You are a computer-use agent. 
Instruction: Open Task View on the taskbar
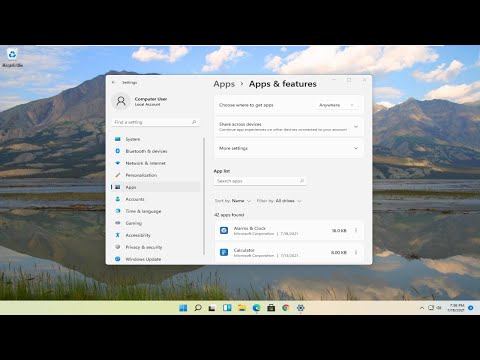click(212, 308)
